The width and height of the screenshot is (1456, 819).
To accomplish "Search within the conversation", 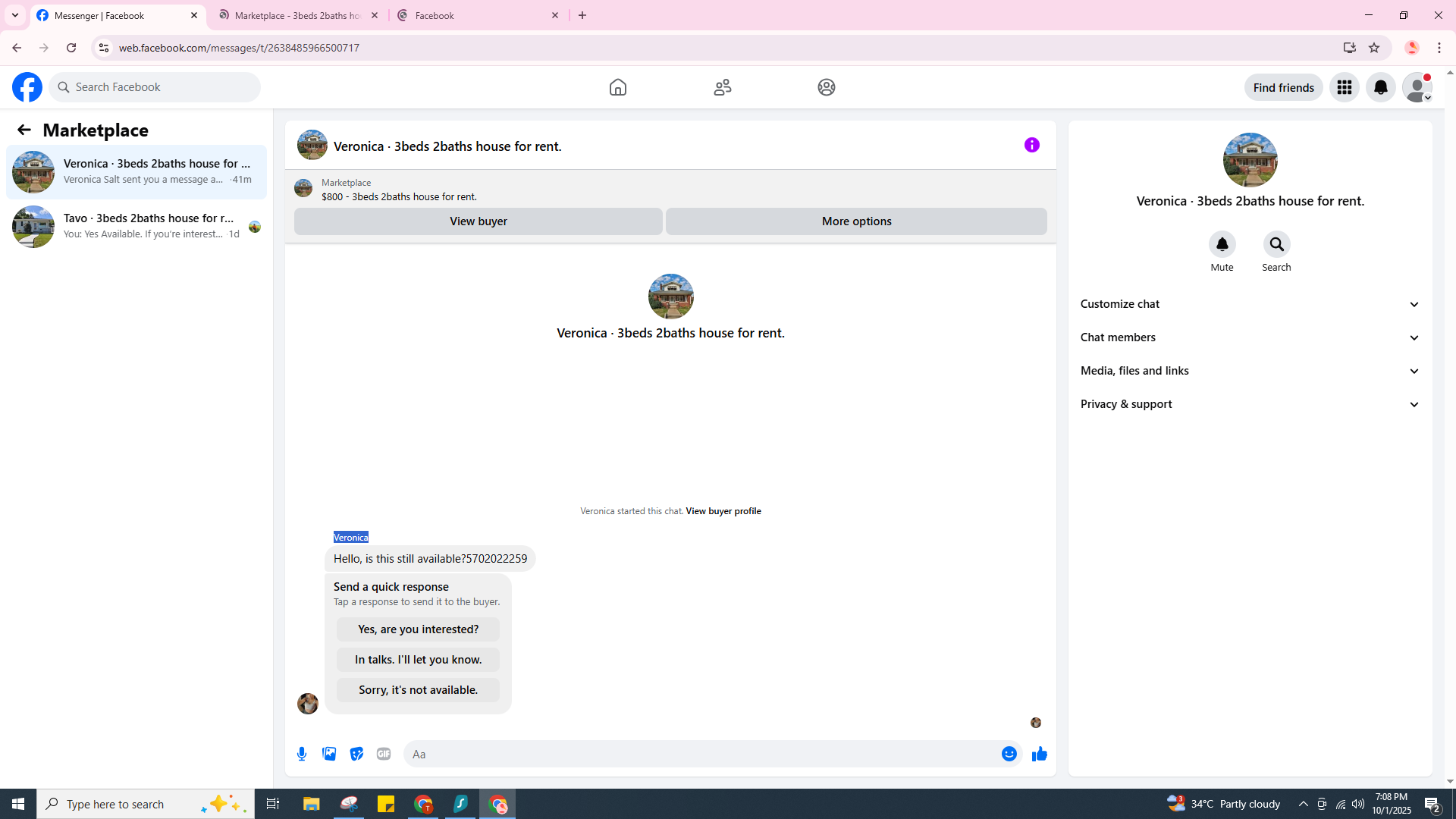I will [1277, 244].
